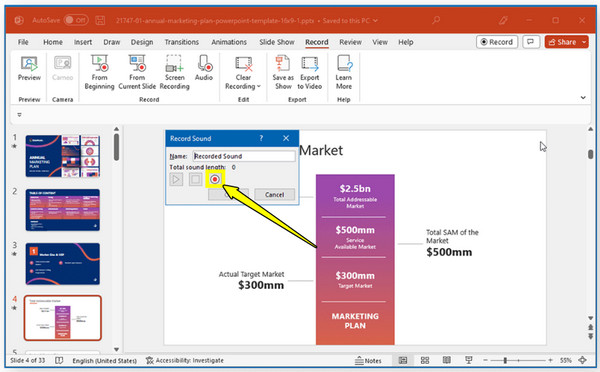
Task: Click Cancel in Record Sound dialog
Action: (274, 194)
